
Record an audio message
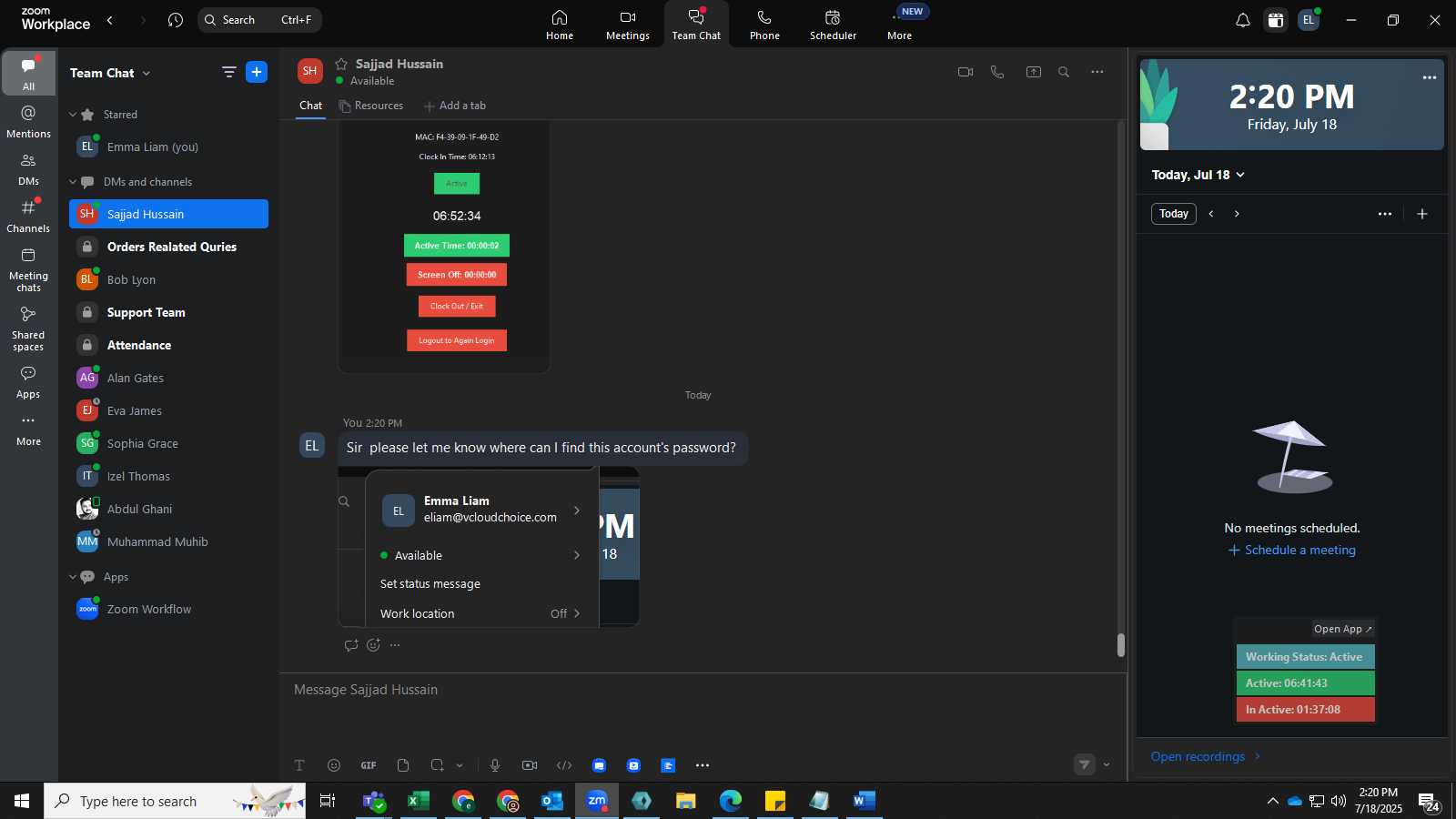pyautogui.click(x=495, y=765)
